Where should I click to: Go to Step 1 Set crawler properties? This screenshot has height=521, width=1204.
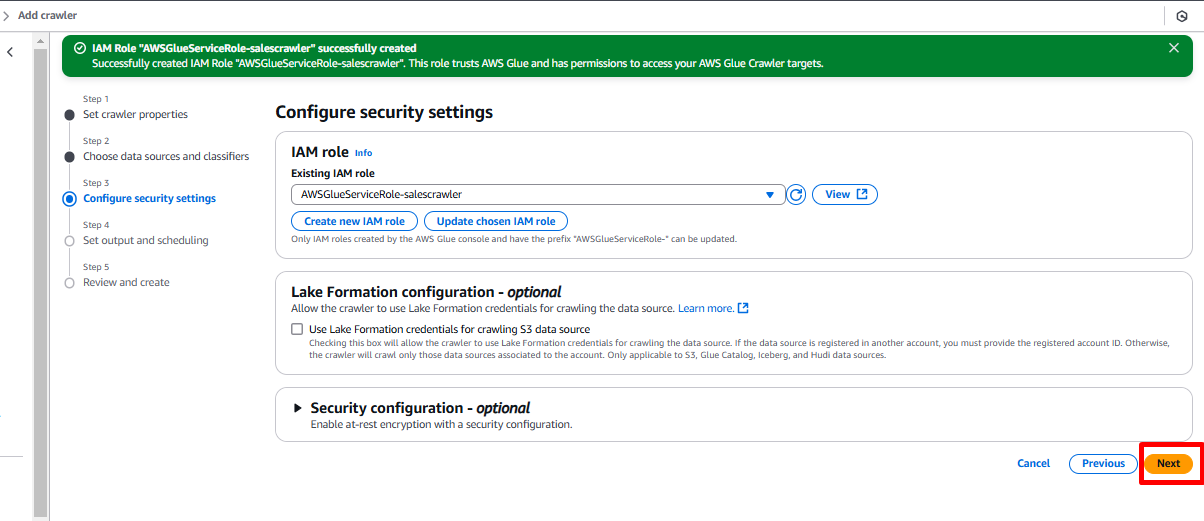coord(135,114)
